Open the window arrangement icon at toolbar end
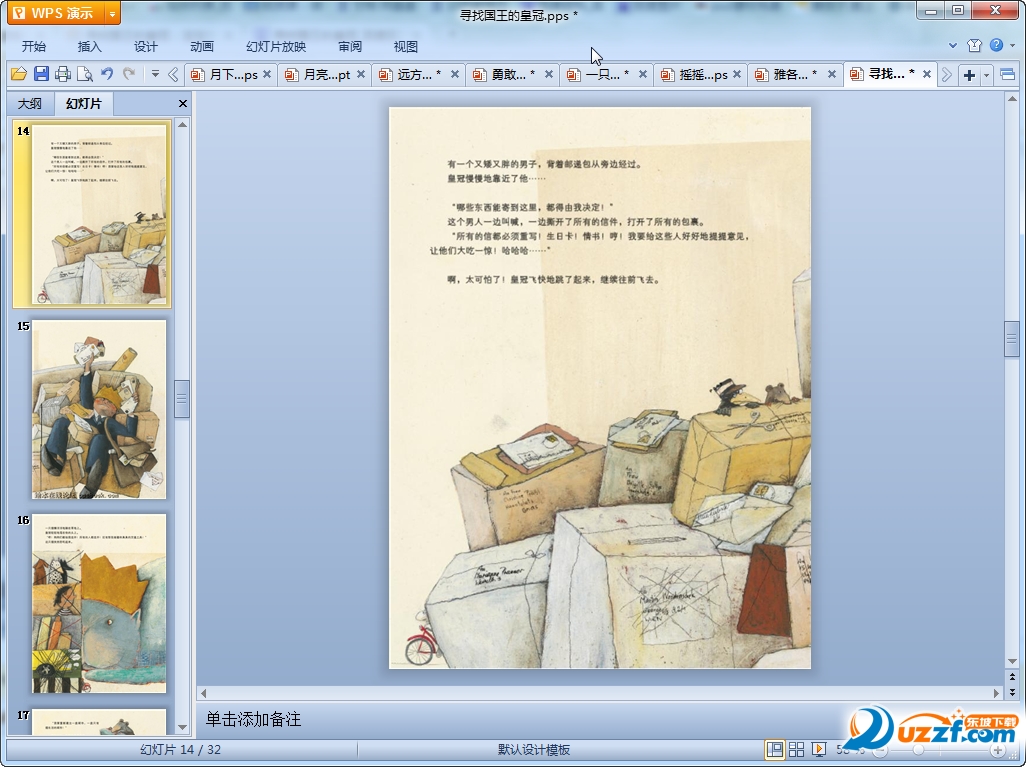The width and height of the screenshot is (1026, 767). [1008, 75]
